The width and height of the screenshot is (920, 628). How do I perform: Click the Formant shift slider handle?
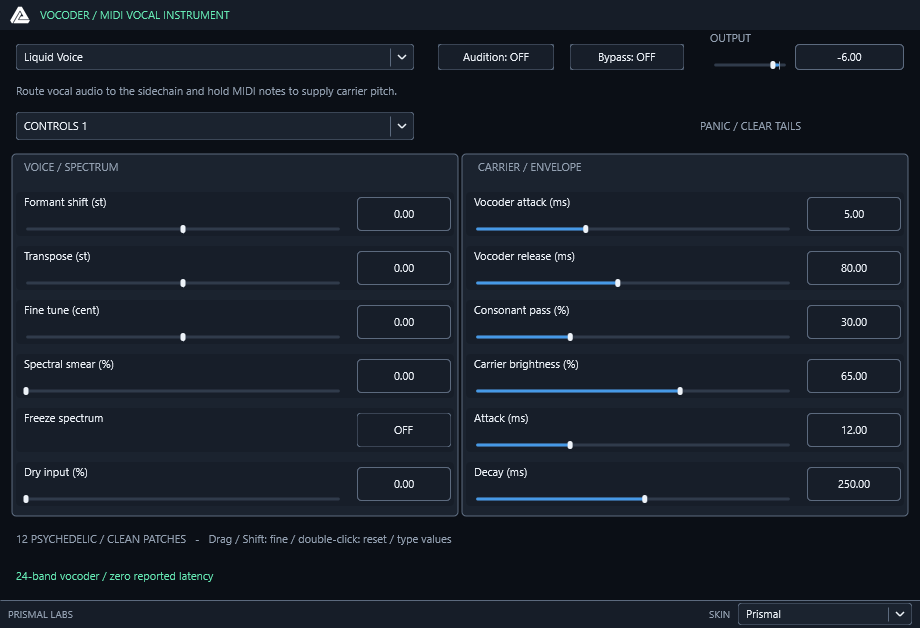click(183, 229)
